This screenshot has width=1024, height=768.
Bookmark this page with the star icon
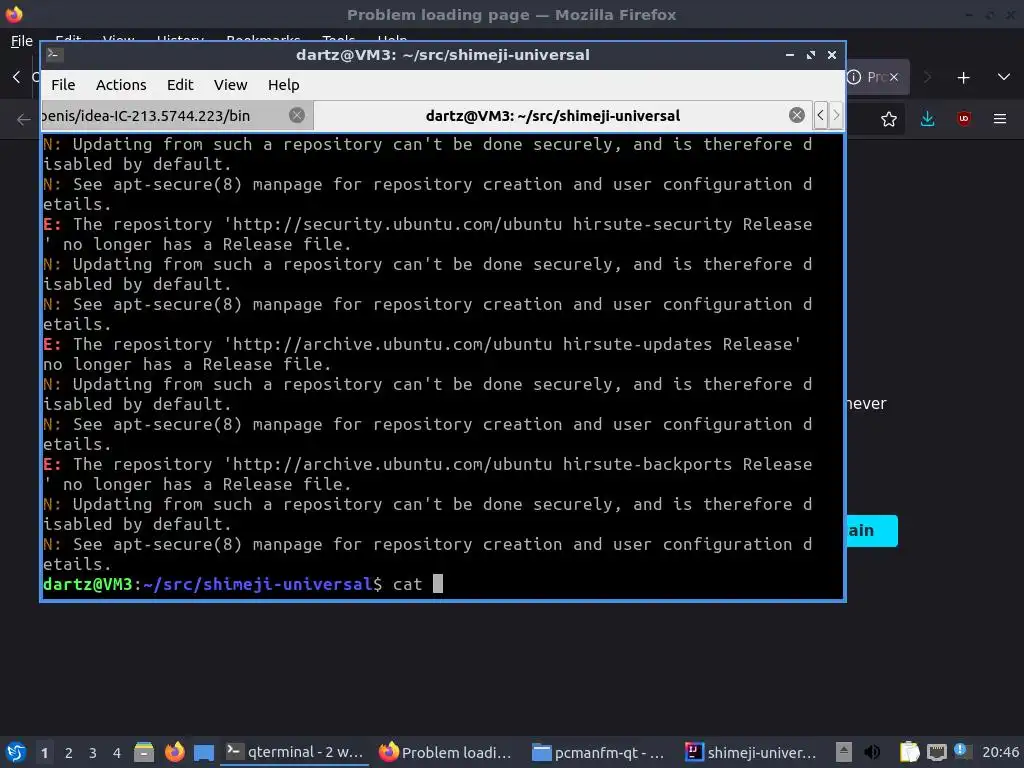888,119
